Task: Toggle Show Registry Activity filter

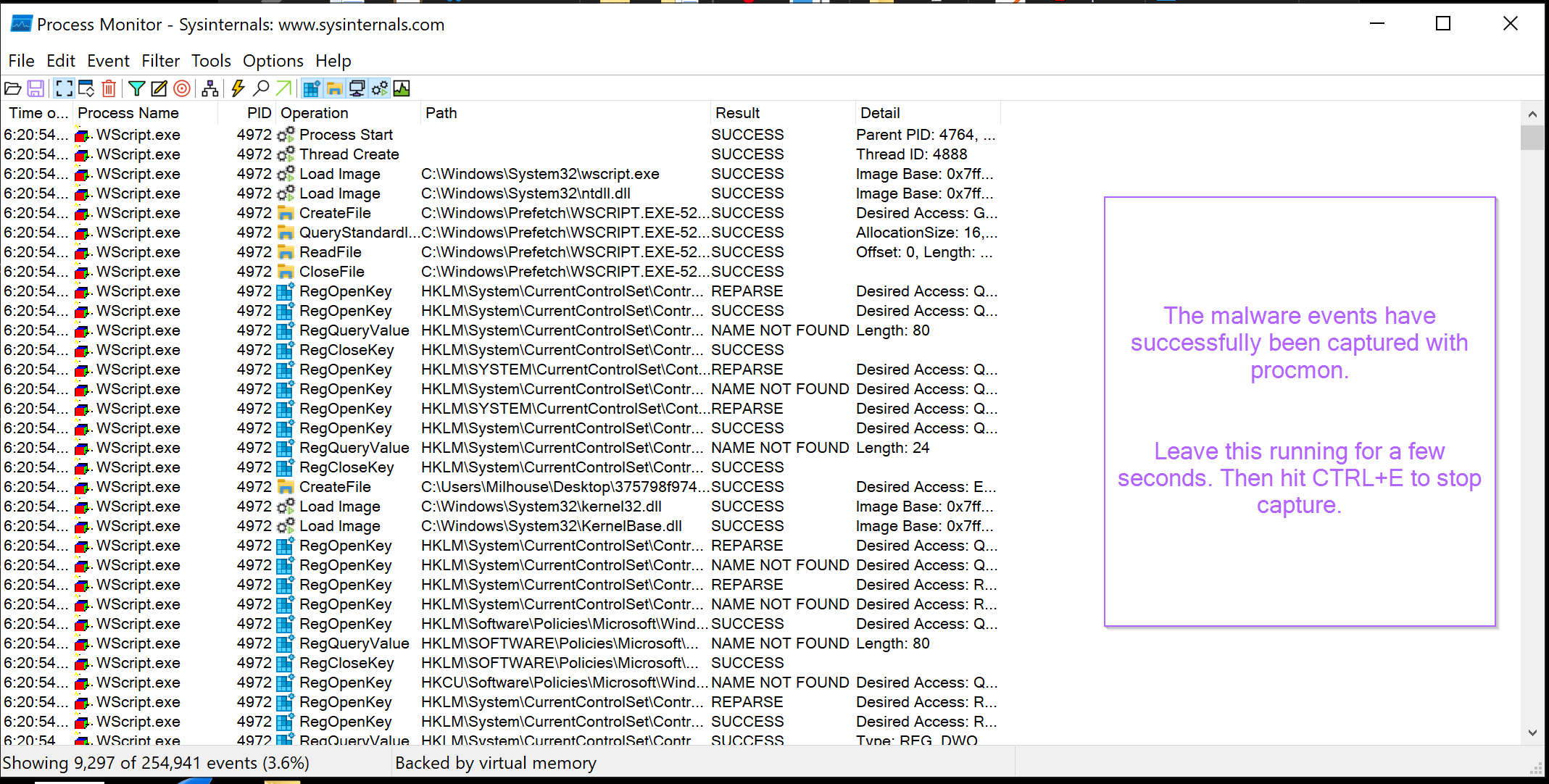Action: point(312,88)
